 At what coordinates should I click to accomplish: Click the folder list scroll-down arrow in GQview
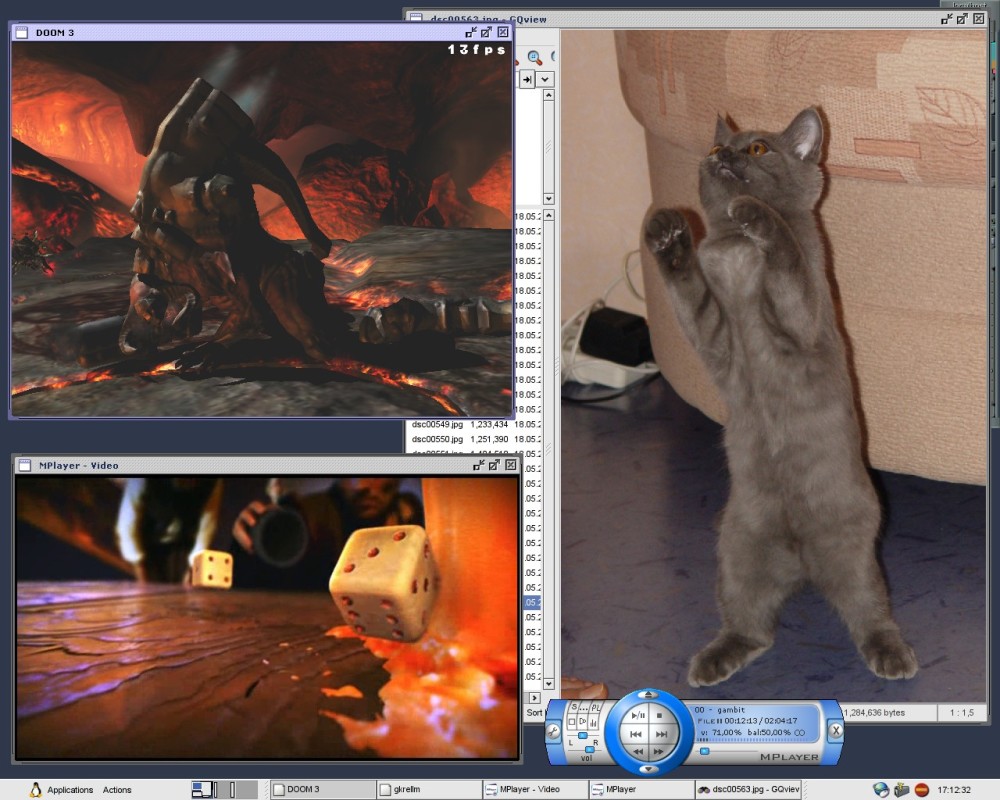pyautogui.click(x=548, y=198)
